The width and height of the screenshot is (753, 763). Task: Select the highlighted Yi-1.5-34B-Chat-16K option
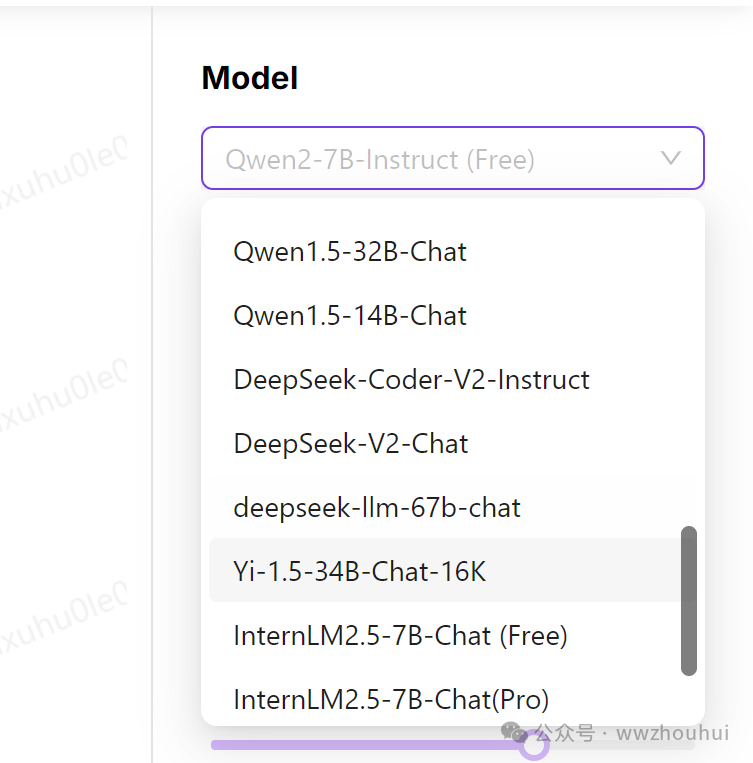pyautogui.click(x=360, y=571)
